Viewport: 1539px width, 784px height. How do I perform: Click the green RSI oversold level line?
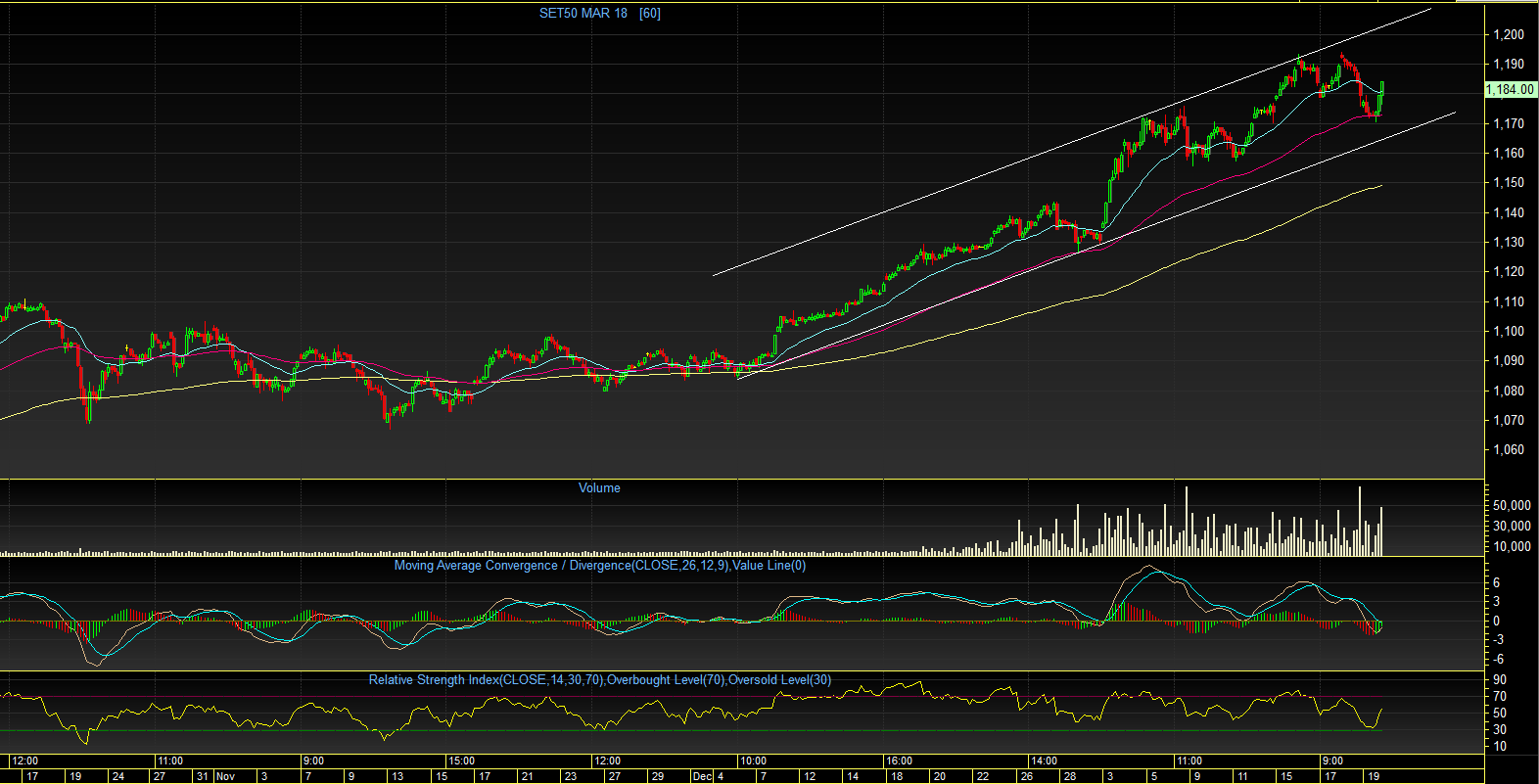point(691,730)
